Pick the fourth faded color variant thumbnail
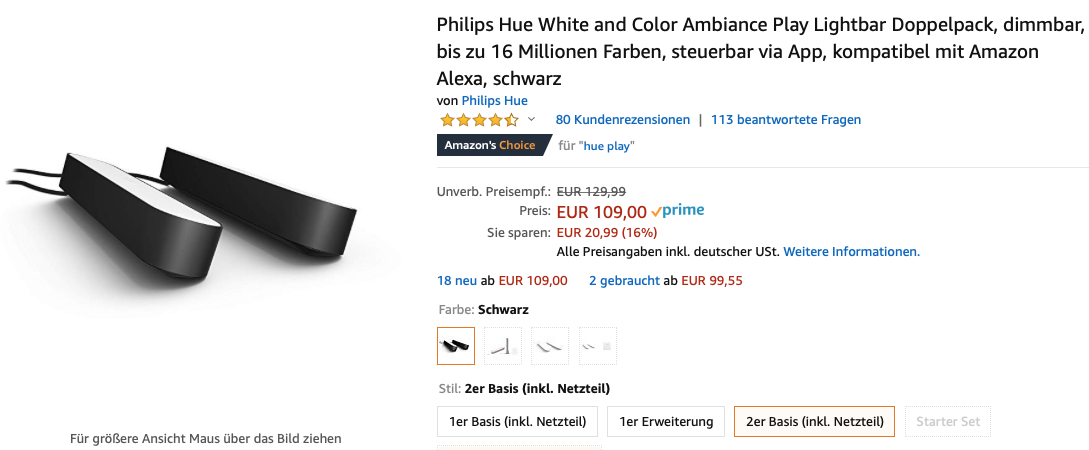 pos(597,346)
